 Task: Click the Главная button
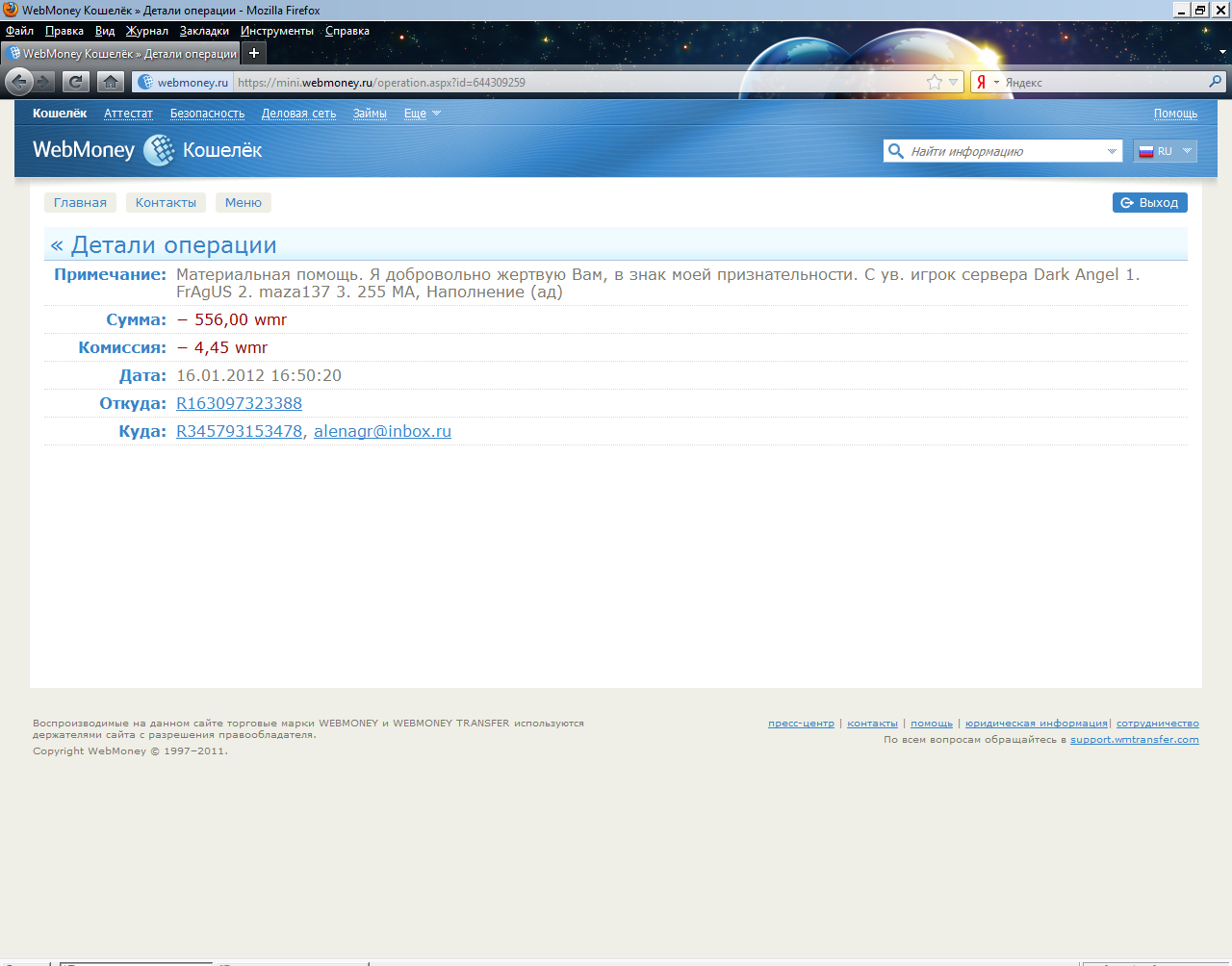tap(80, 202)
